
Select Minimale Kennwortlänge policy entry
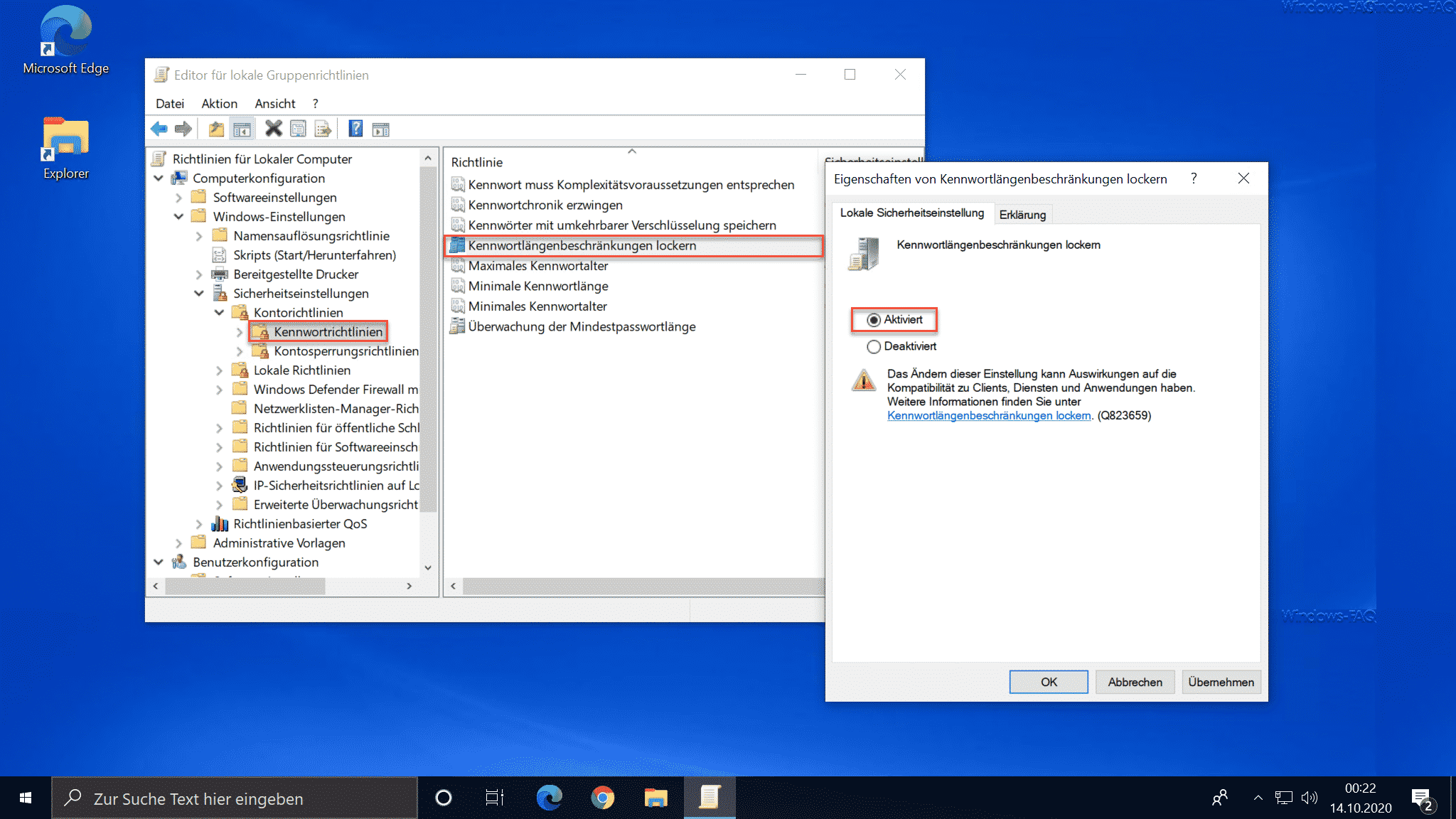(537, 286)
